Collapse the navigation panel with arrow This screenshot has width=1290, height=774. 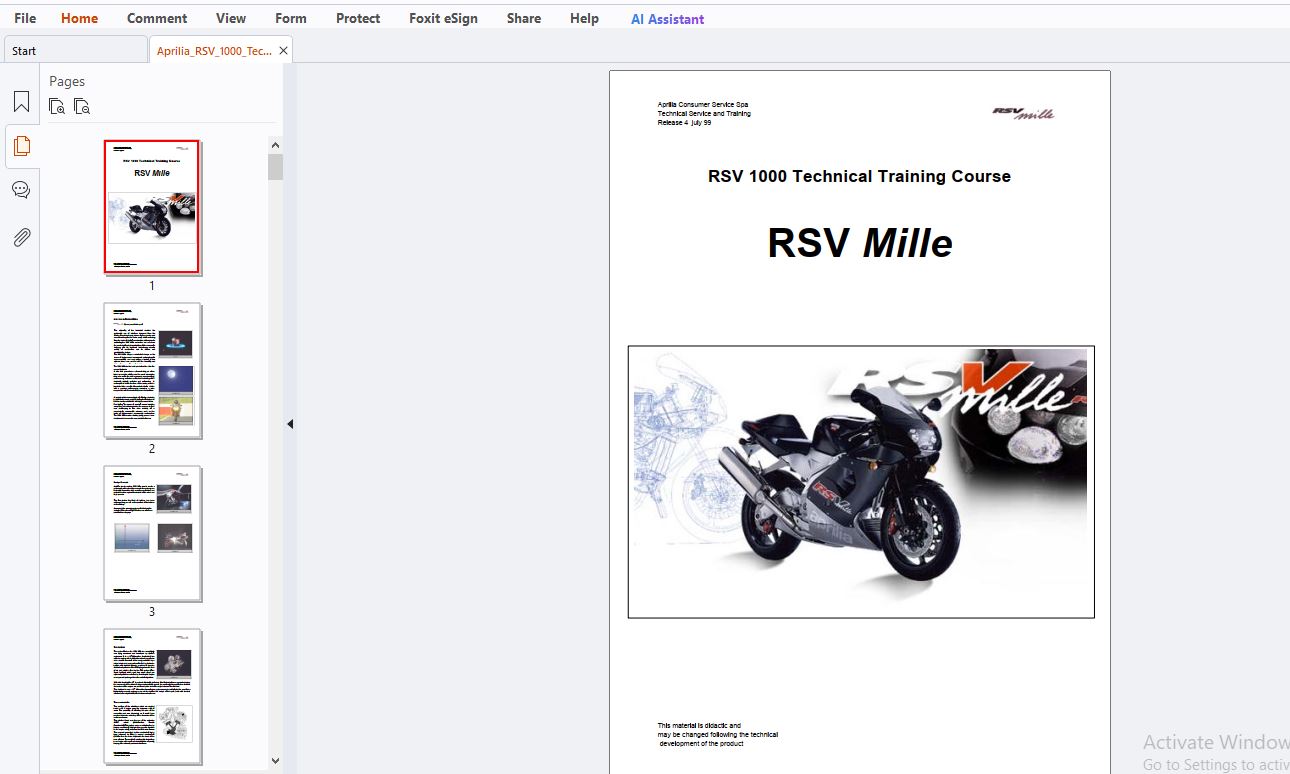click(x=290, y=424)
